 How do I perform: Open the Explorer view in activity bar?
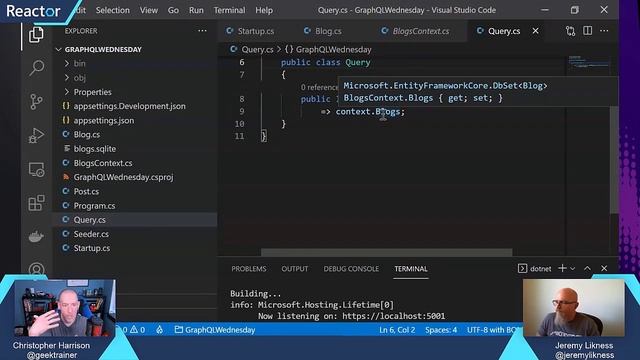(36, 35)
